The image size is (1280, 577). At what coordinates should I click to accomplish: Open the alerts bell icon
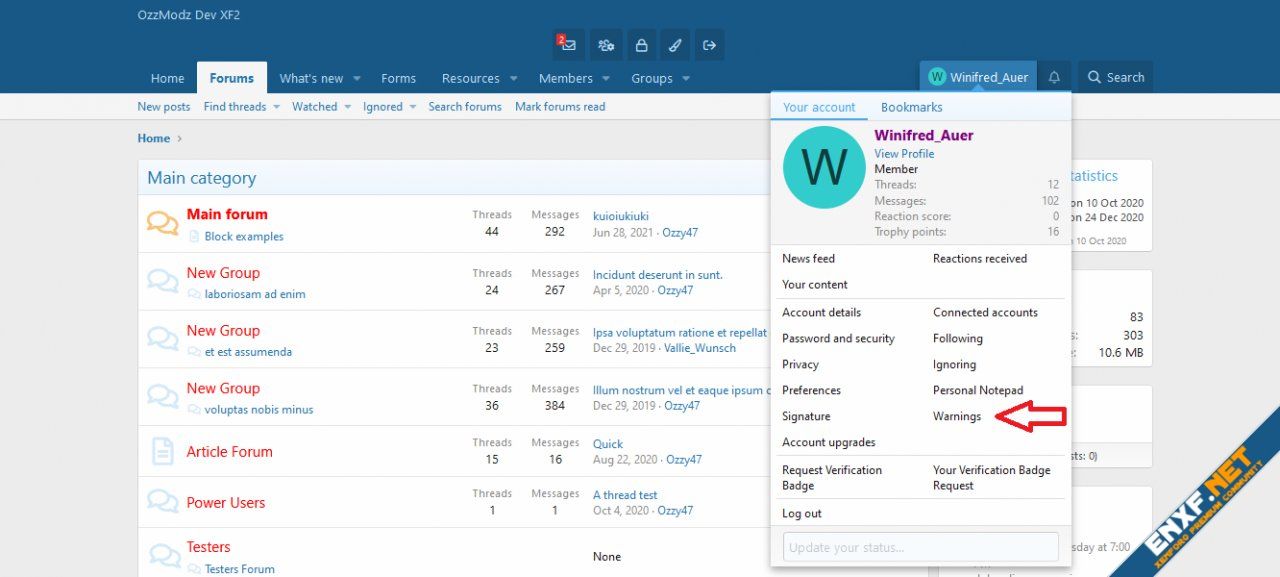1054,77
